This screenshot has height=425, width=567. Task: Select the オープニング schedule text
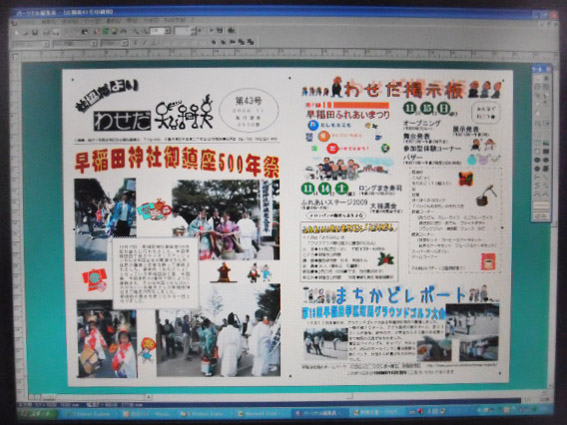tap(422, 123)
